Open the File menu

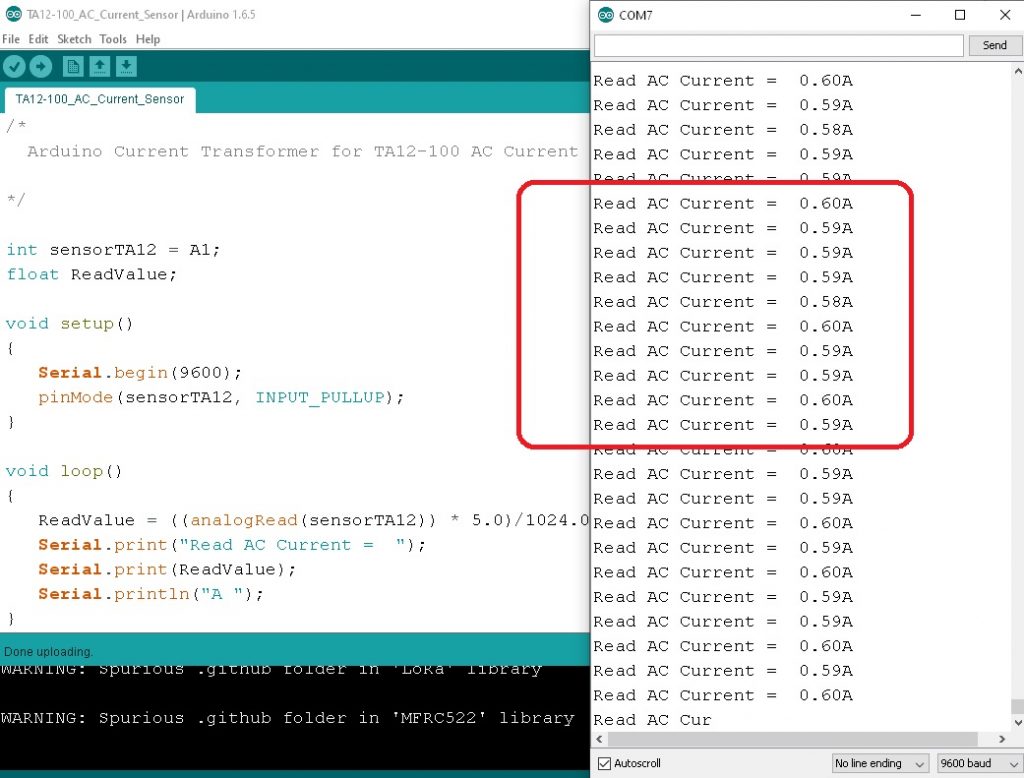10,39
